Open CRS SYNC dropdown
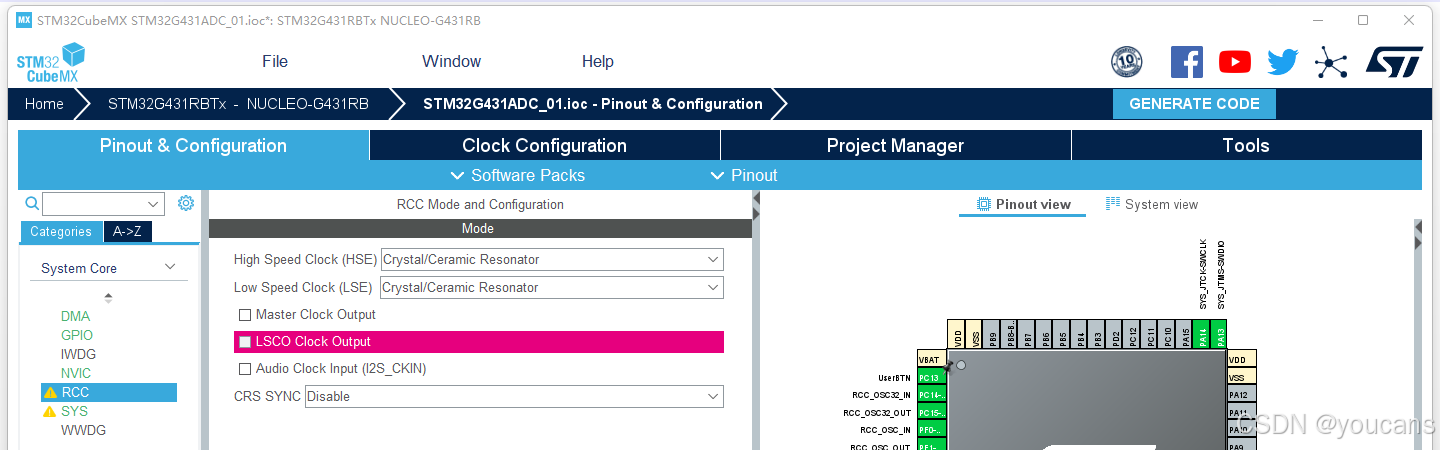 pos(514,397)
